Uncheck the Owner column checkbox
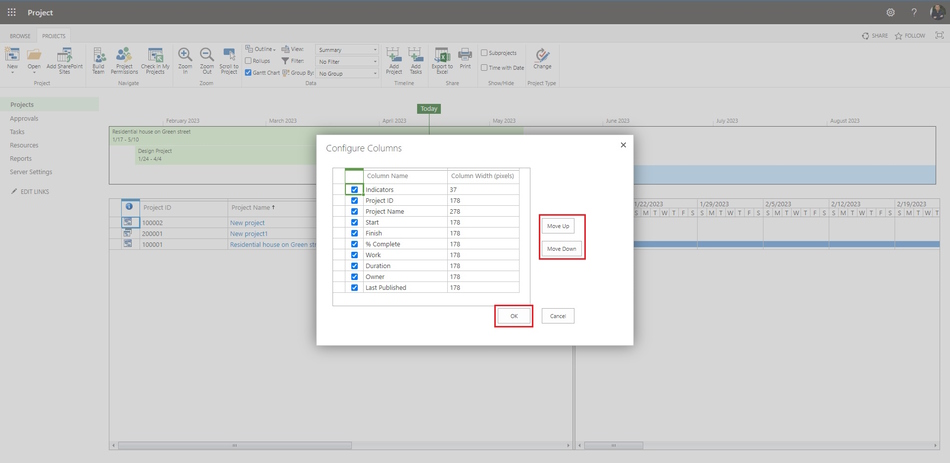Viewport: 950px width, 463px height. click(354, 277)
